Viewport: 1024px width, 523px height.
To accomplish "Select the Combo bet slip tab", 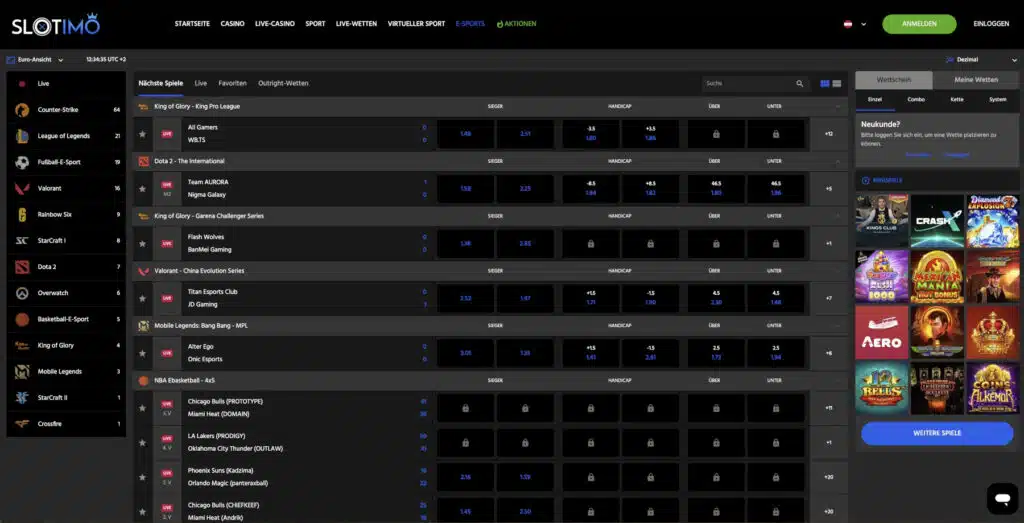I will coord(916,99).
